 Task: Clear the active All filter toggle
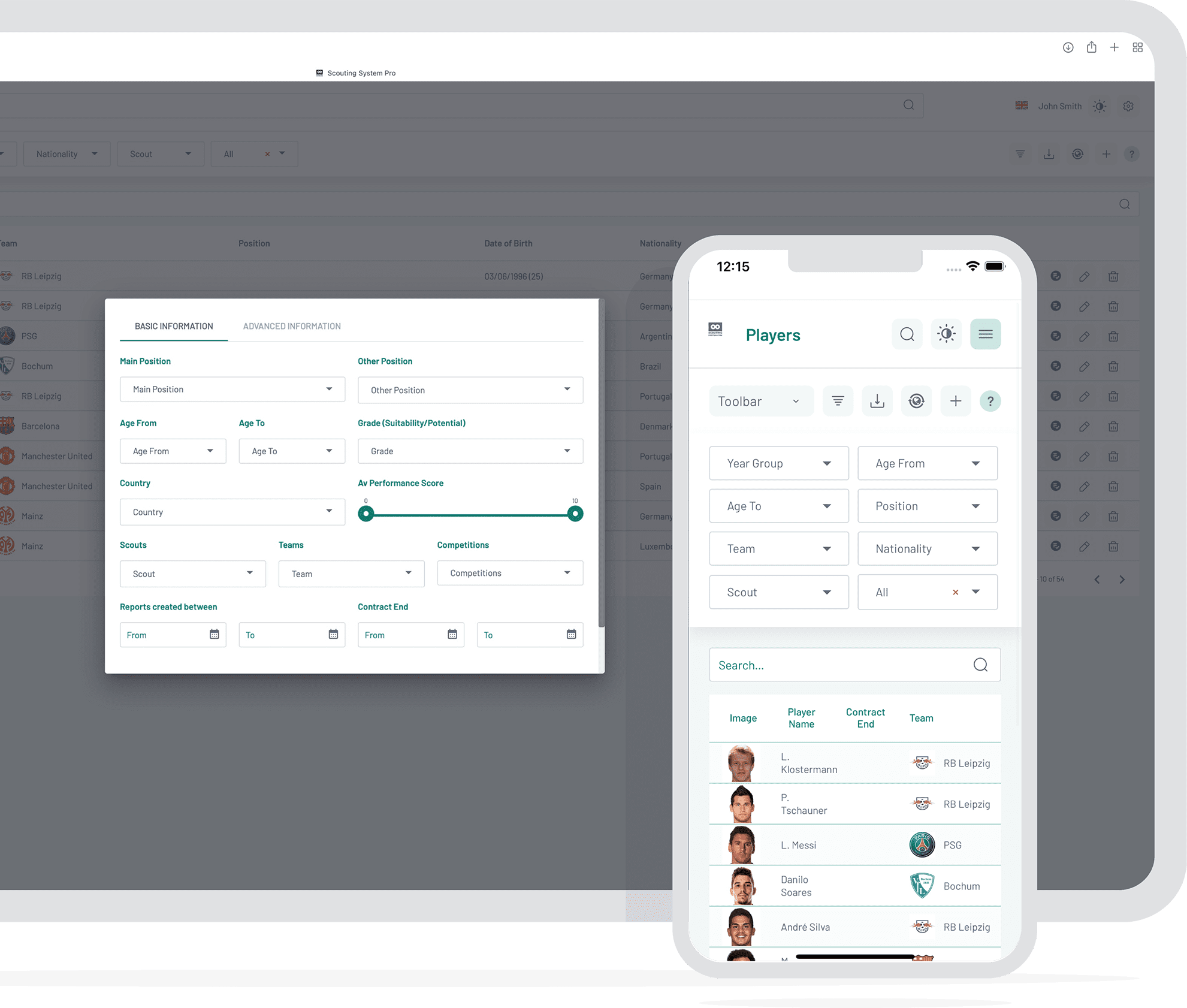click(956, 592)
